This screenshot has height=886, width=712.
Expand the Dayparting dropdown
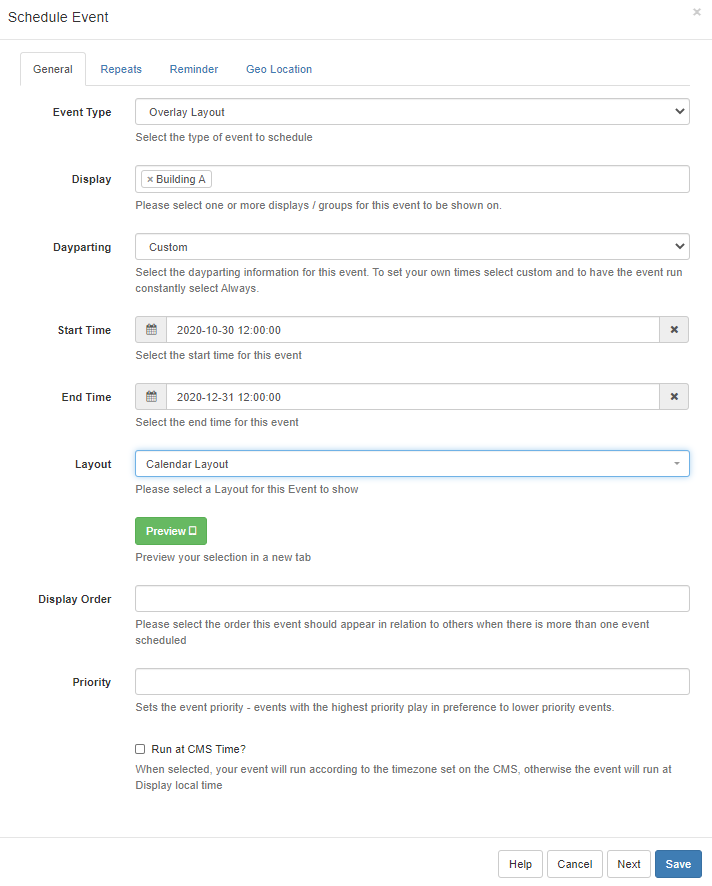(412, 247)
